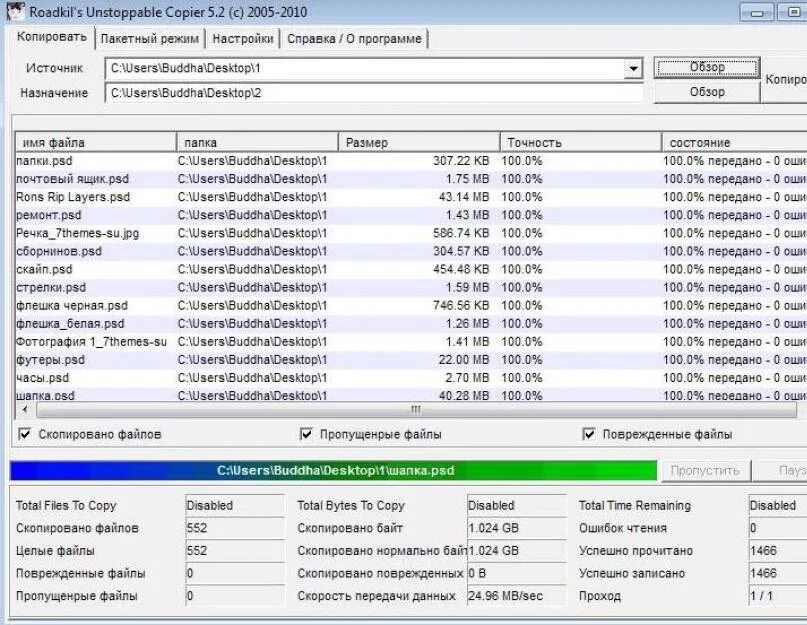This screenshot has width=807, height=625.
Task: Select the Rons Rip Layers.psd row
Action: click(x=411, y=197)
